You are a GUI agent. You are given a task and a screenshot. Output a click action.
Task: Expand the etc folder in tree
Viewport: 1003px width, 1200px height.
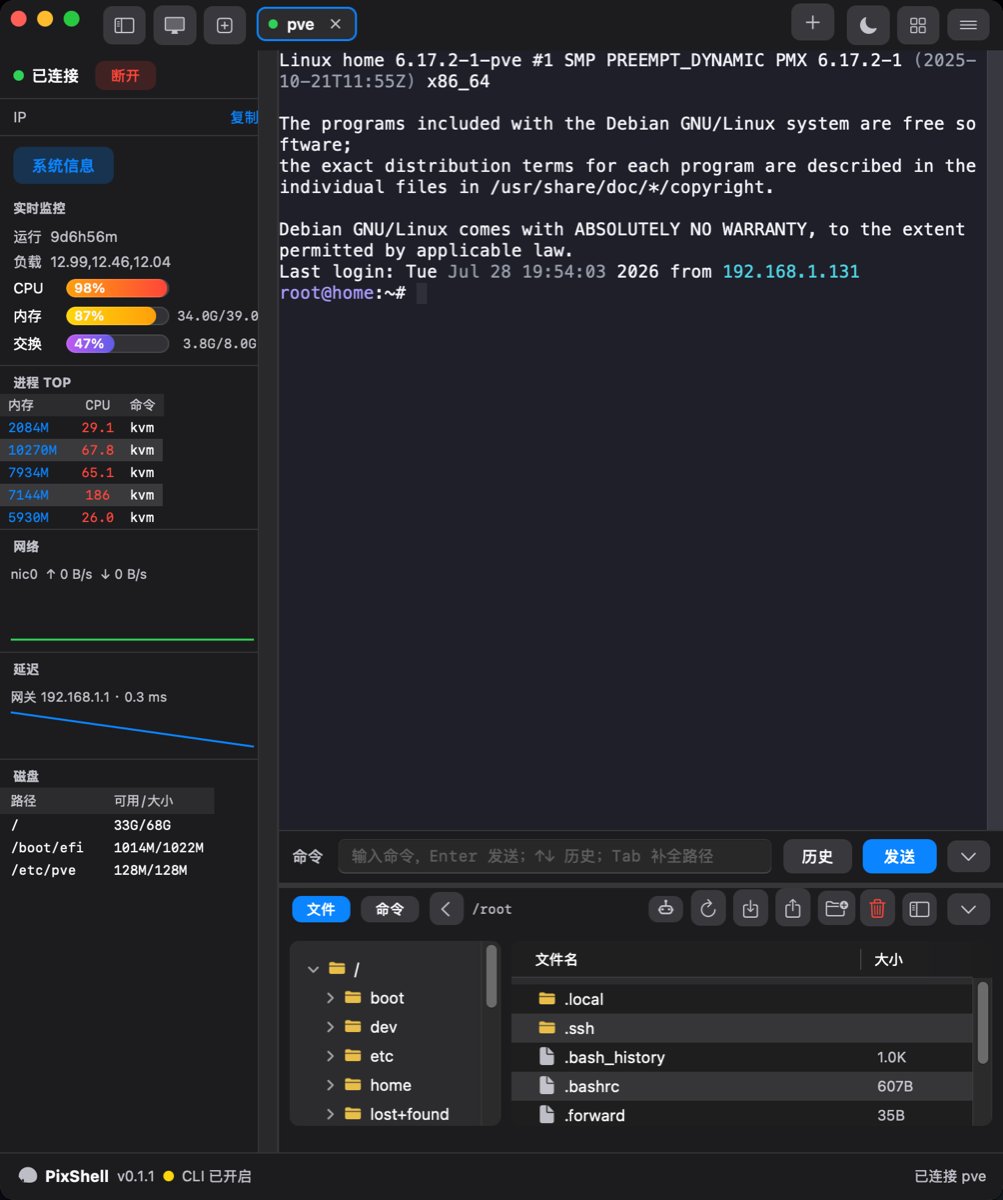tap(330, 1056)
